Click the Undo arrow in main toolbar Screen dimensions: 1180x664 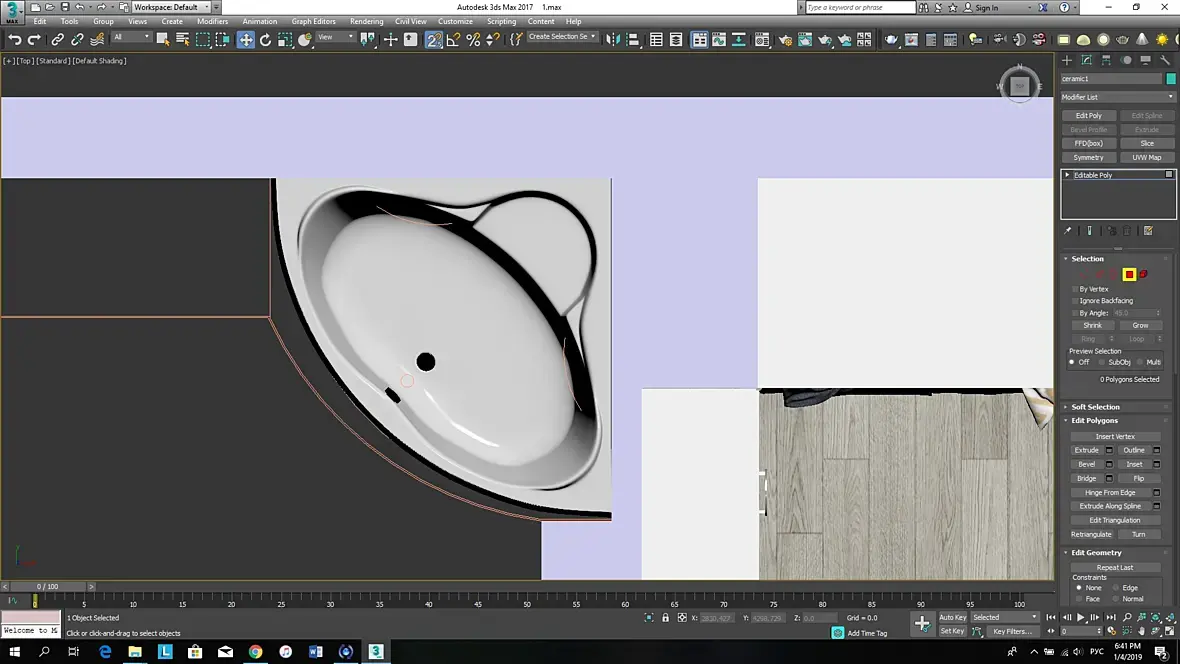(15, 40)
